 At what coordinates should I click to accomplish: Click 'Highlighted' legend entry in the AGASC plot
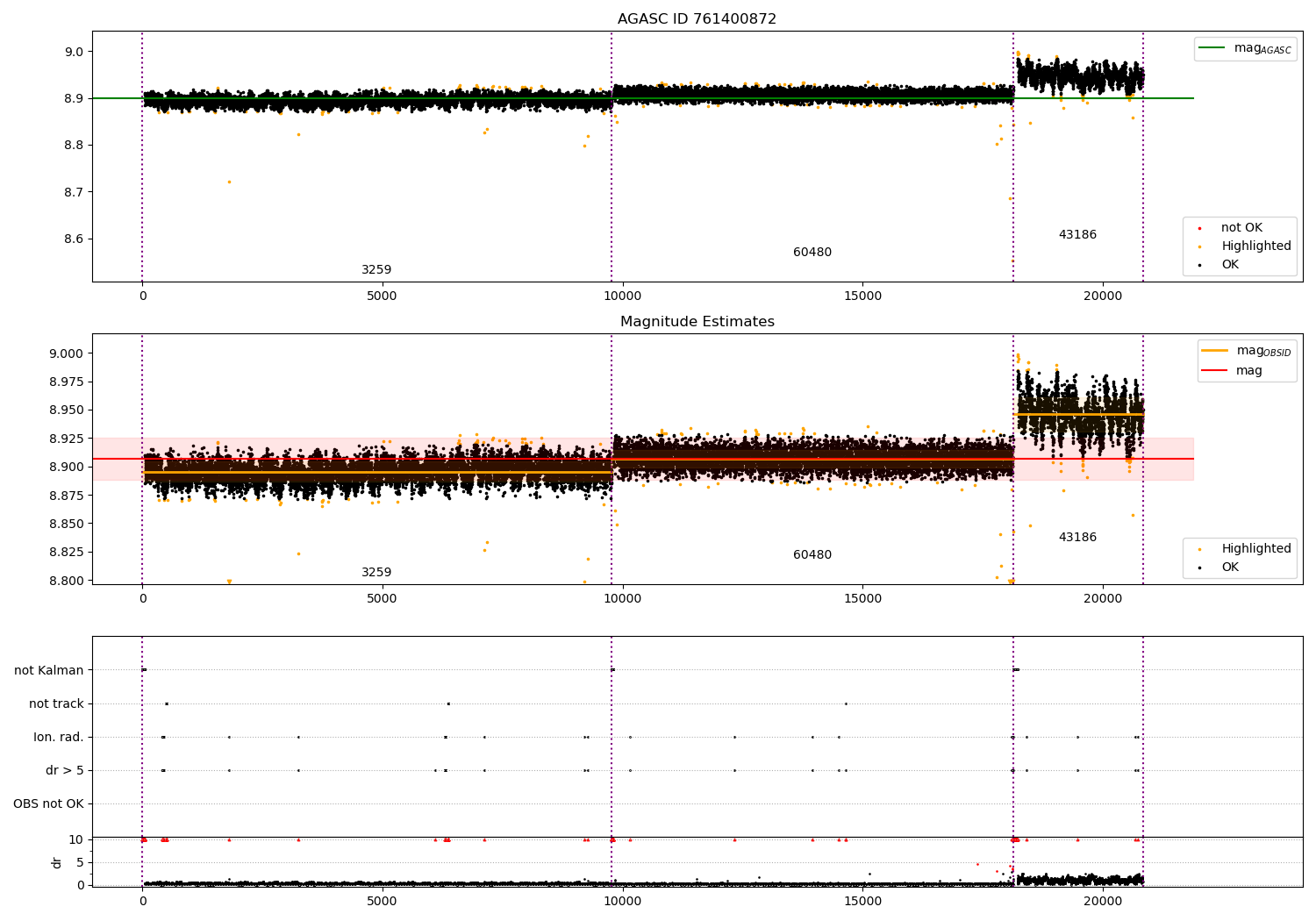1256,246
